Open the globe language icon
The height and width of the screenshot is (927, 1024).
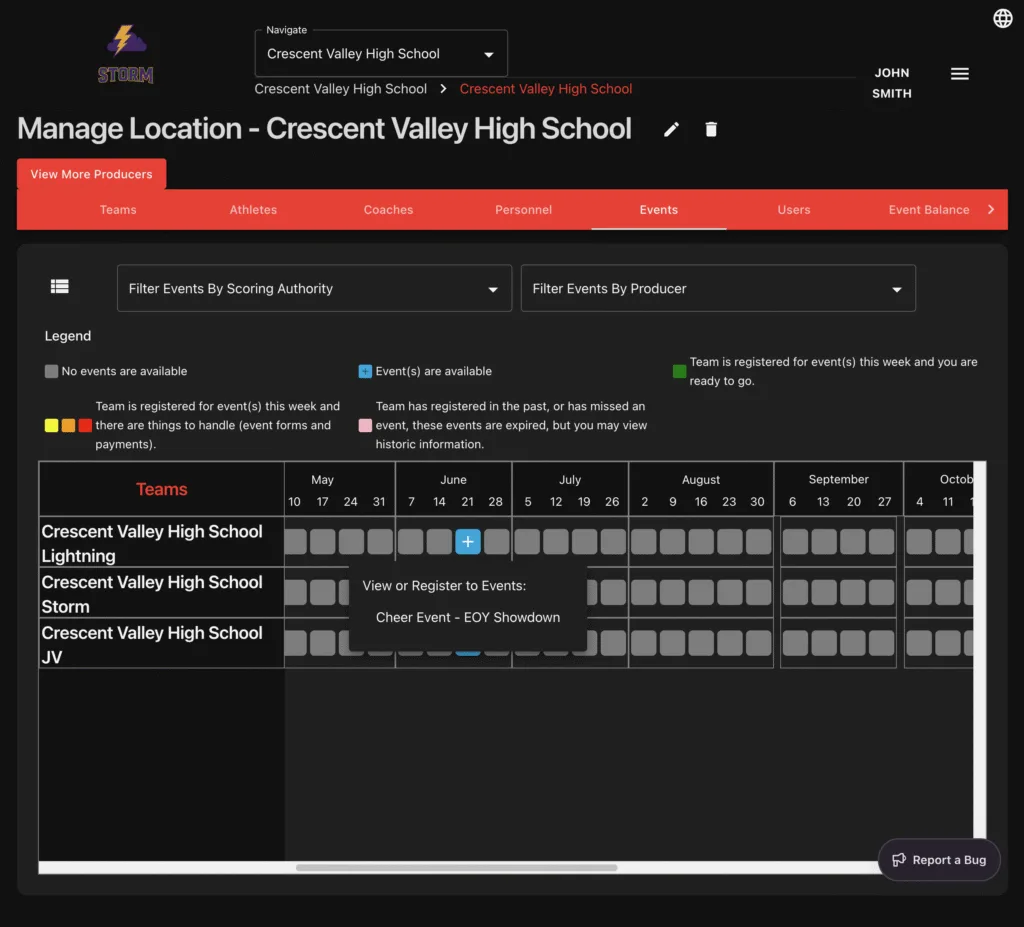(x=1002, y=18)
